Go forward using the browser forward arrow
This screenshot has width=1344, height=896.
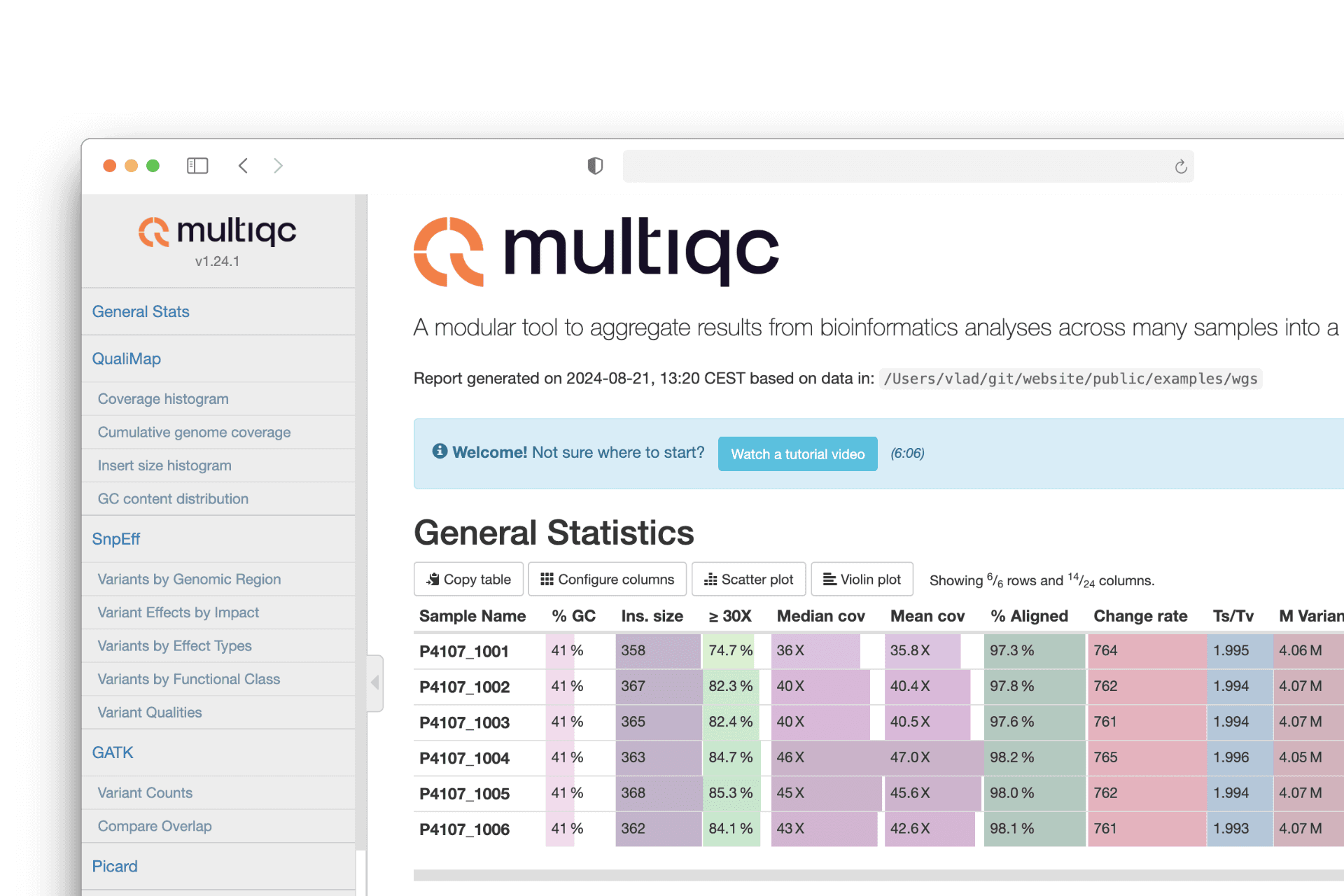pos(278,166)
